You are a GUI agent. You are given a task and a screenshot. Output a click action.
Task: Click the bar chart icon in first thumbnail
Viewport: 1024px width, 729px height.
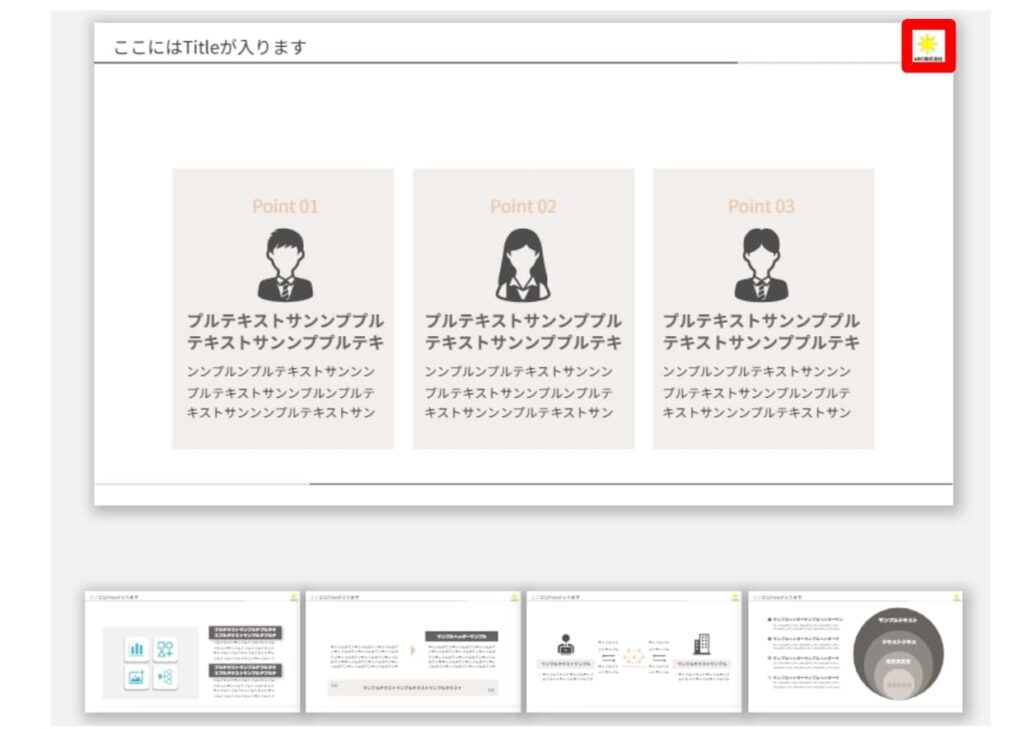136,649
